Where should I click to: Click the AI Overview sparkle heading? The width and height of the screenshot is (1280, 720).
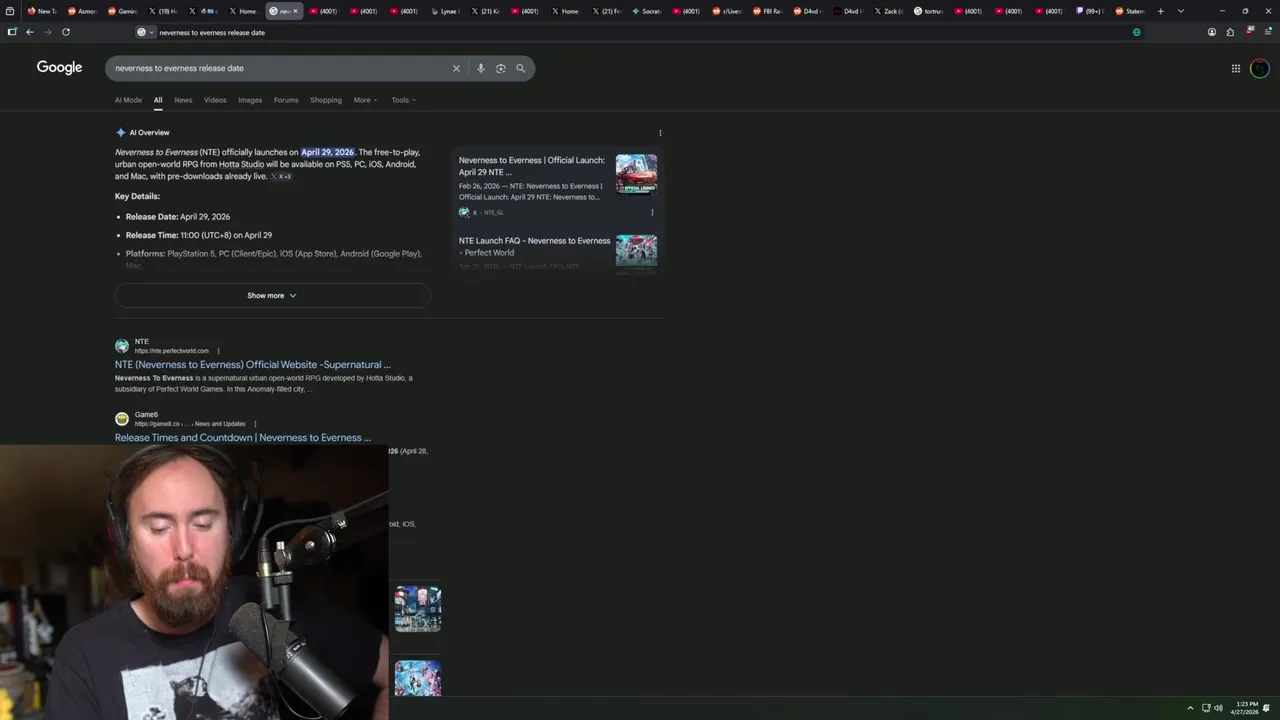[x=142, y=132]
